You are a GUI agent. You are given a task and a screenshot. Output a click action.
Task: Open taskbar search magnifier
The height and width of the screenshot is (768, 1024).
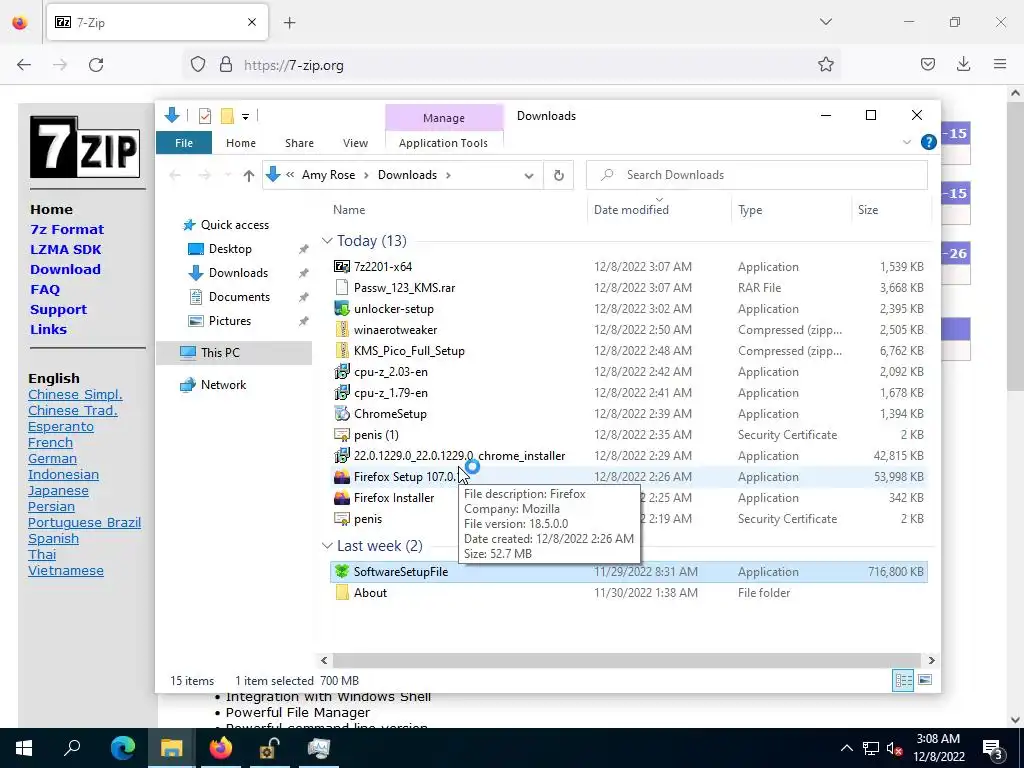72,748
